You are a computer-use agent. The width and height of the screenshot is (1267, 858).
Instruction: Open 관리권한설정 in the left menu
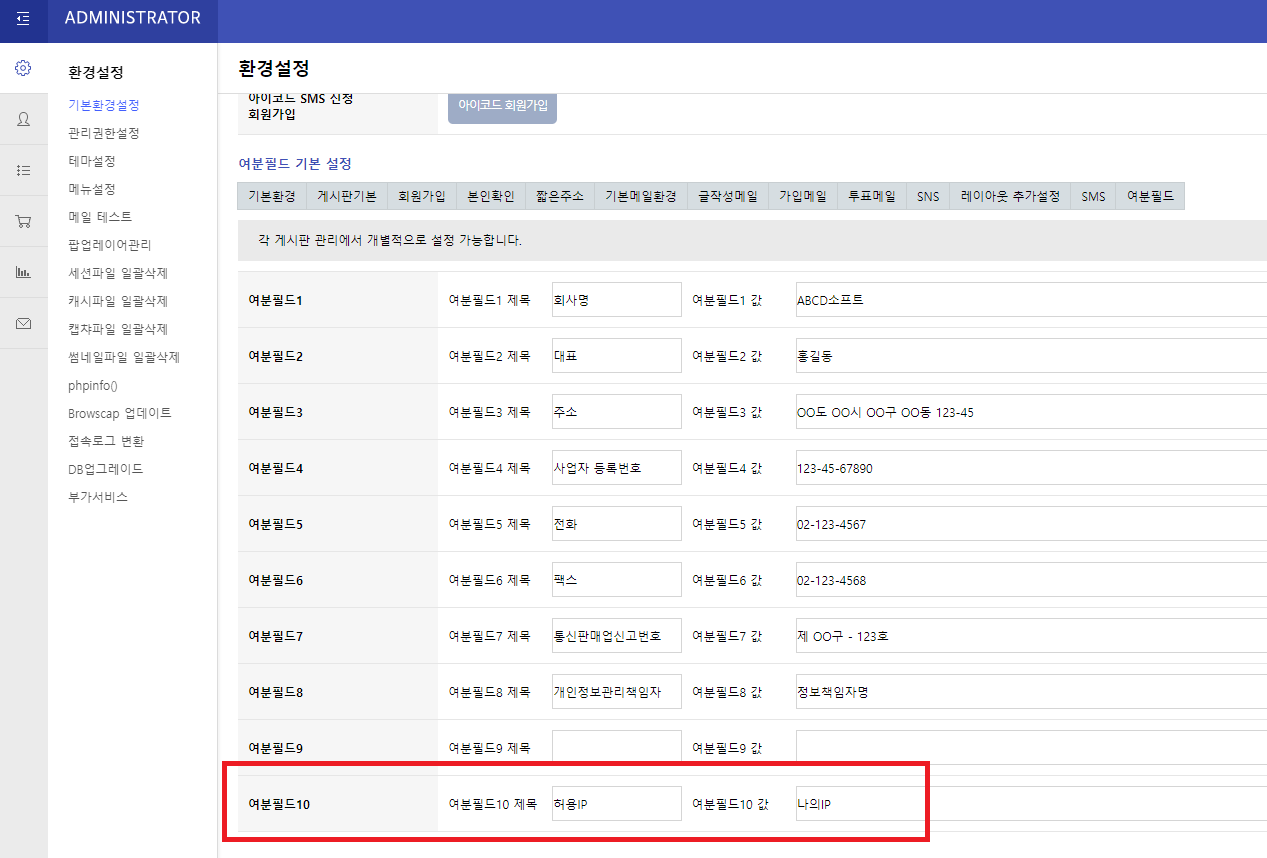[x=104, y=133]
